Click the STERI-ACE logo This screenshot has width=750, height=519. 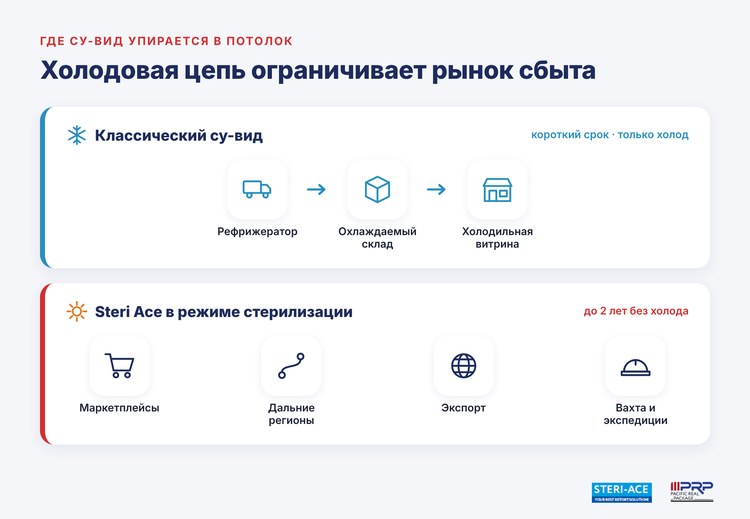621,492
